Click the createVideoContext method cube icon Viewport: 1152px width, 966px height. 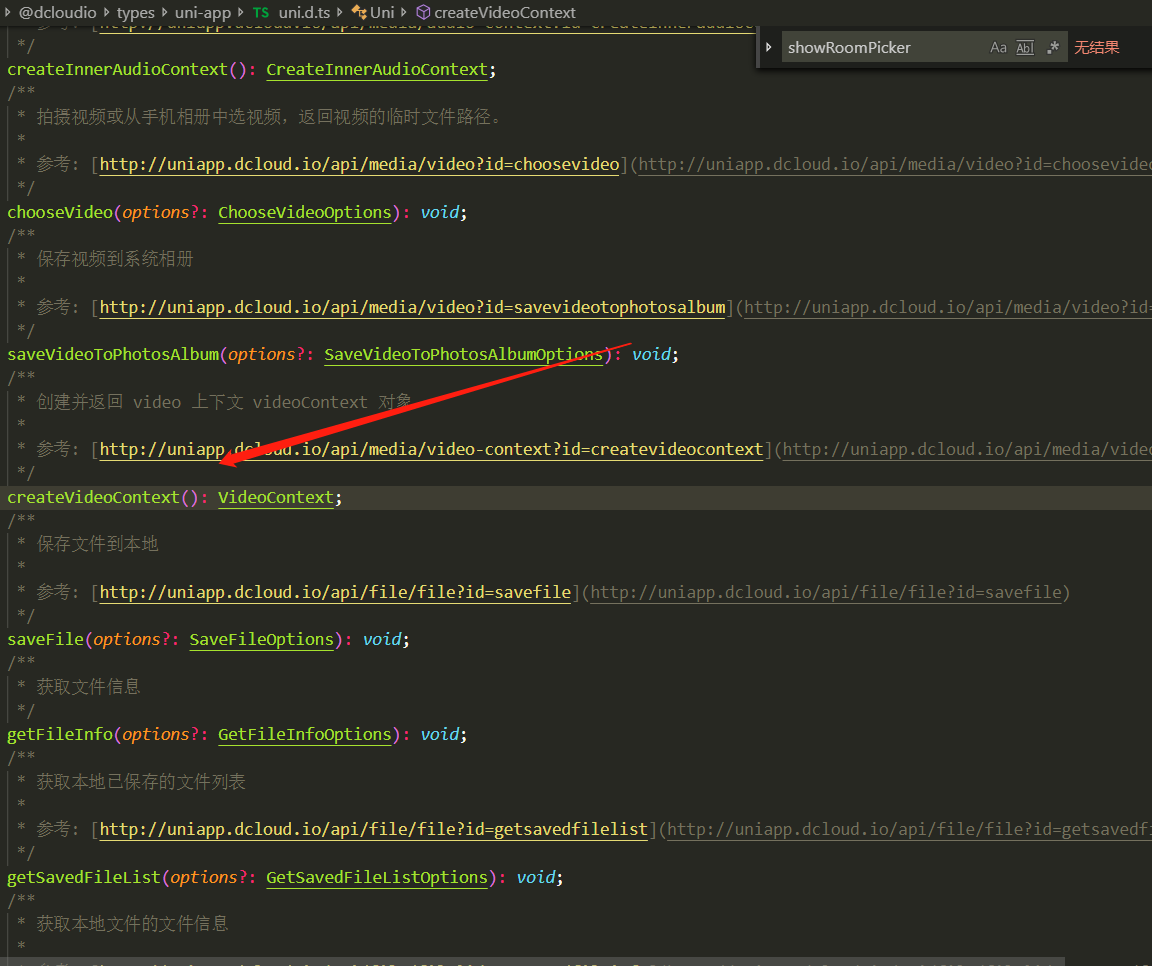point(423,13)
